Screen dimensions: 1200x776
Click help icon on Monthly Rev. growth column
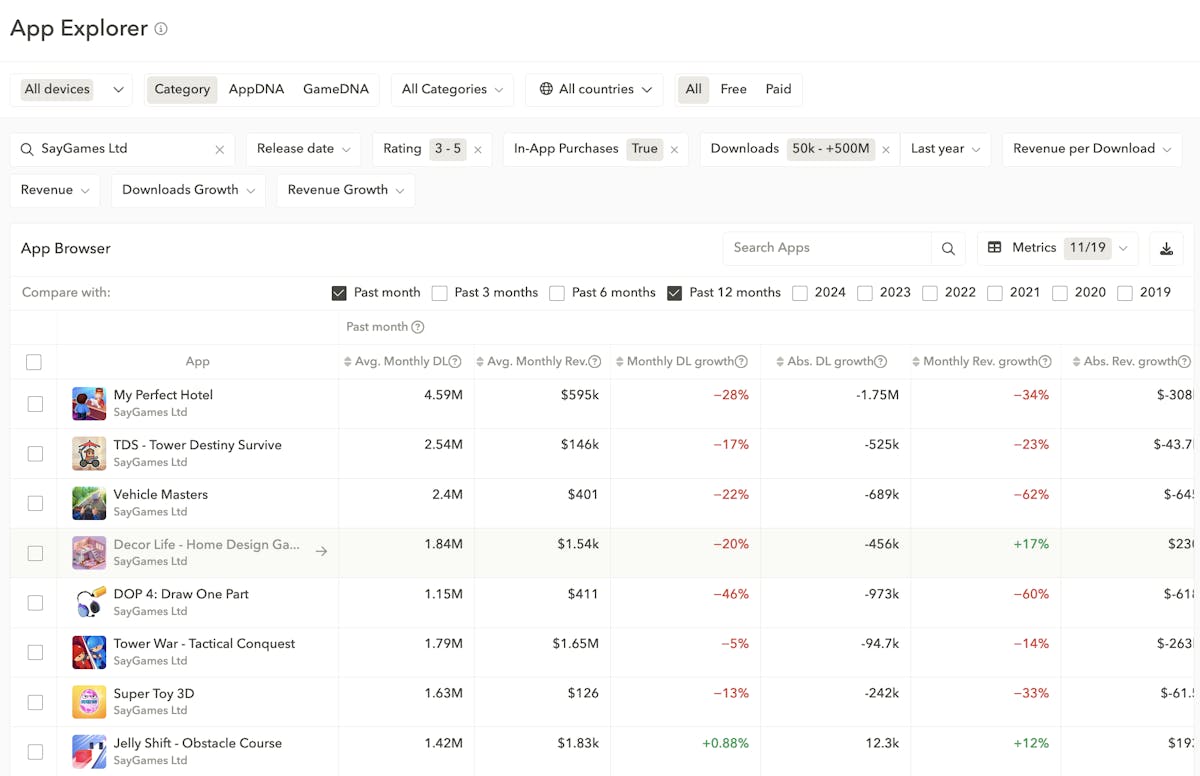[1045, 362]
